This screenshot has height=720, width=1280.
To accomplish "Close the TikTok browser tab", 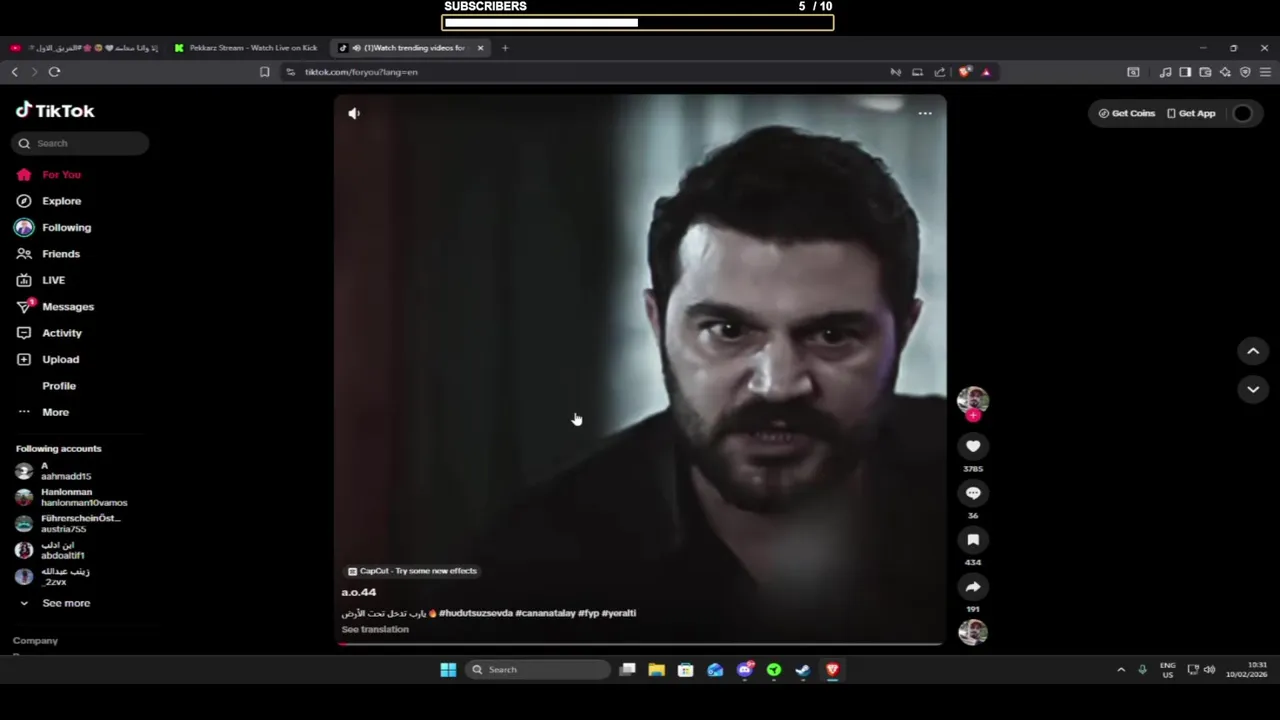I will 480,48.
